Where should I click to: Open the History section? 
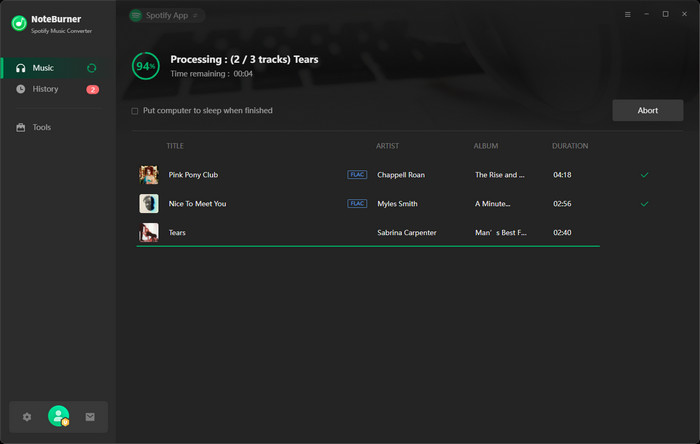click(45, 89)
